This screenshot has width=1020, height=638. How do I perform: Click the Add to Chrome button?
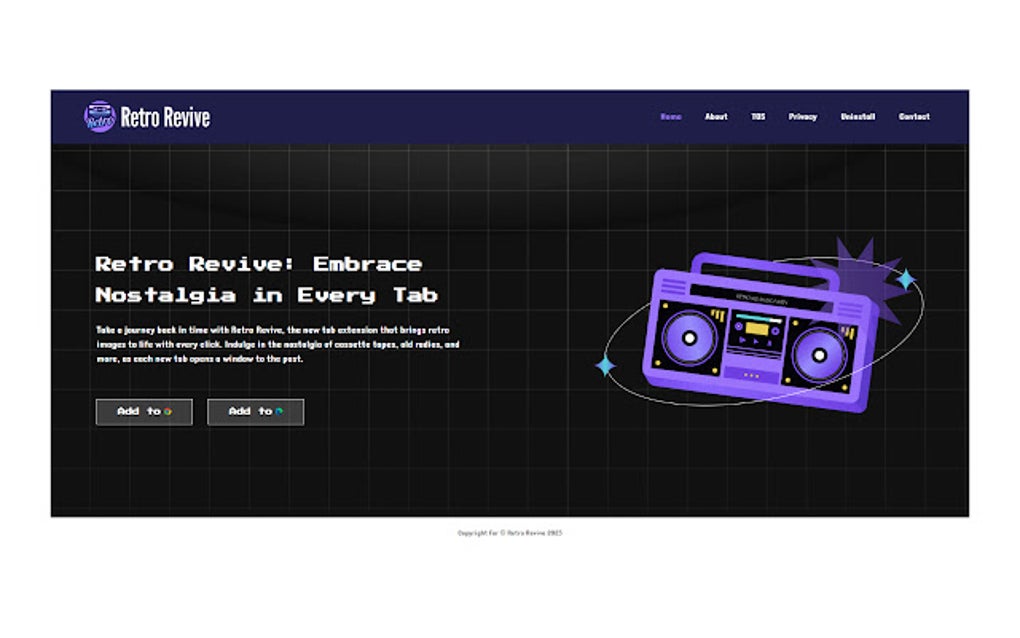click(143, 411)
